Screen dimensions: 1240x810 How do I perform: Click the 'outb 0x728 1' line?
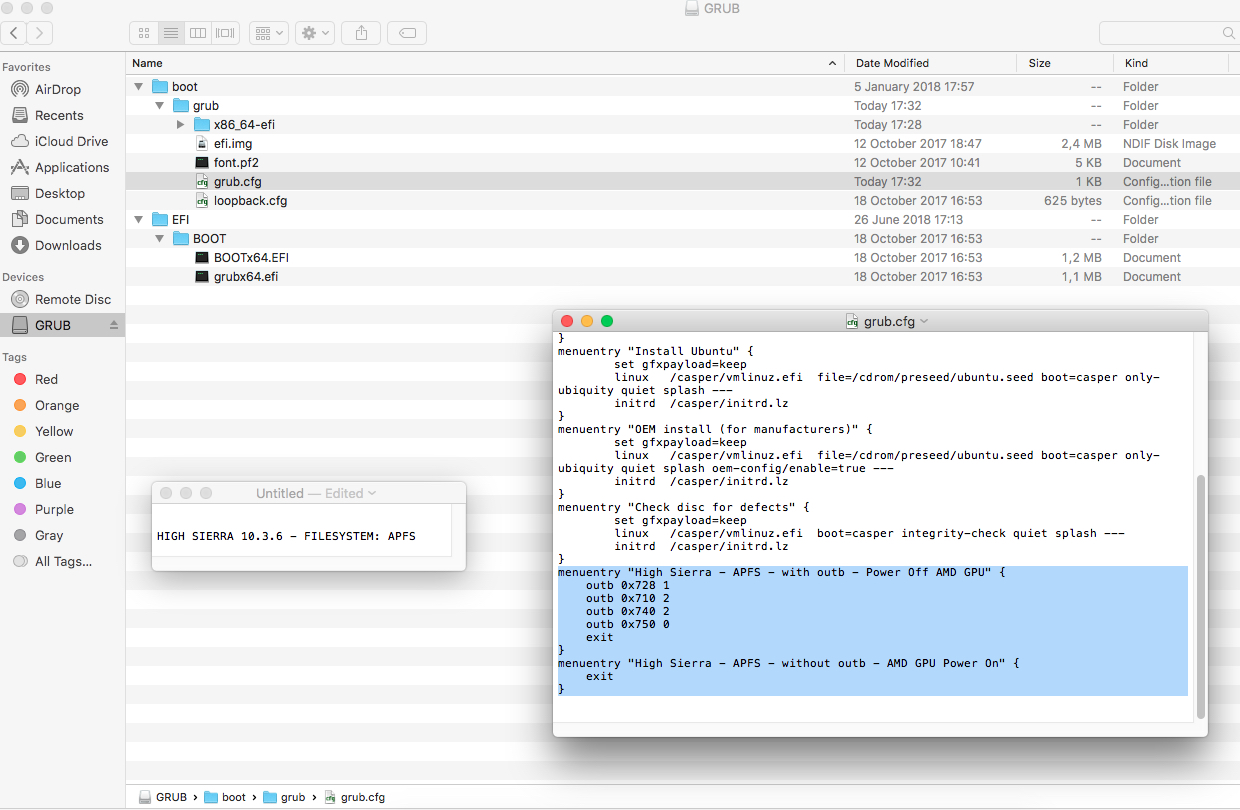coord(627,585)
